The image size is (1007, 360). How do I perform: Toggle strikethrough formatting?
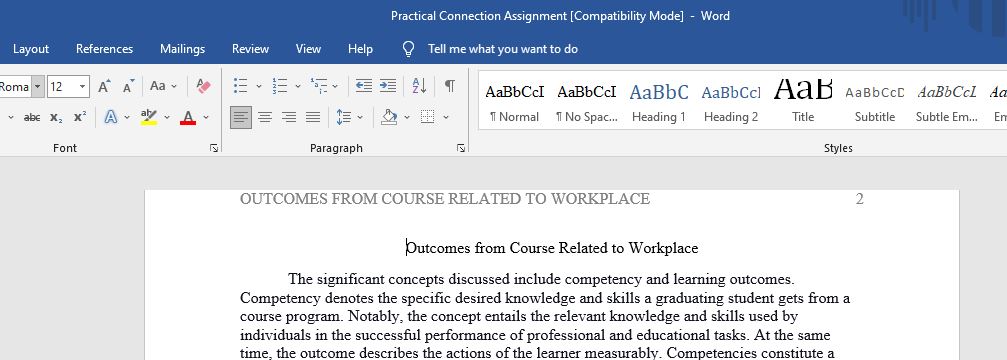pyautogui.click(x=31, y=117)
